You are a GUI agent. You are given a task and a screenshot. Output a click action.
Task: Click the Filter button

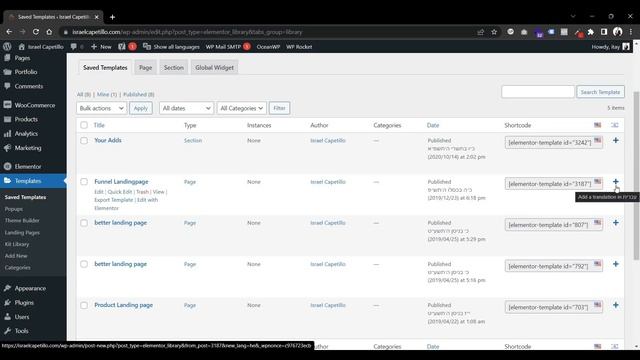(x=279, y=108)
